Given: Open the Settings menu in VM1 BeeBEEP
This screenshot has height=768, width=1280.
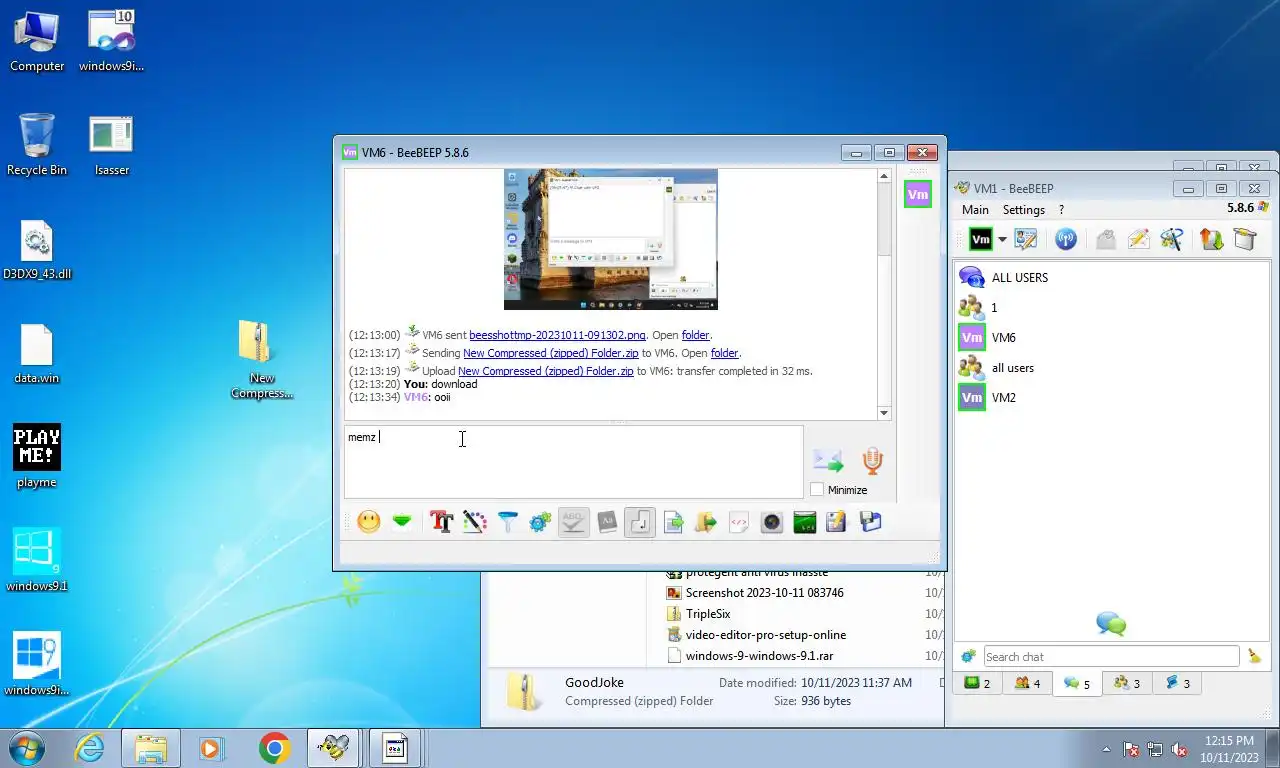Looking at the screenshot, I should tap(1024, 210).
